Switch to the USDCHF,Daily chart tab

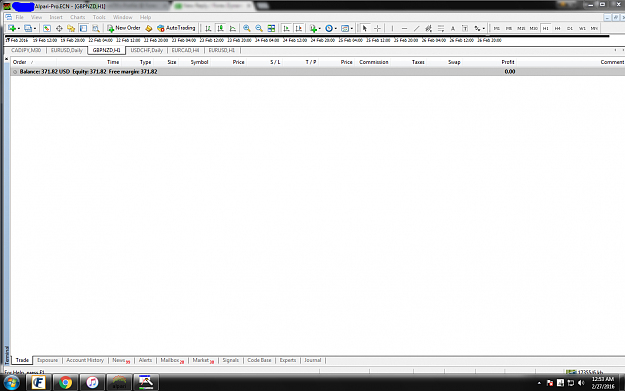(x=147, y=50)
